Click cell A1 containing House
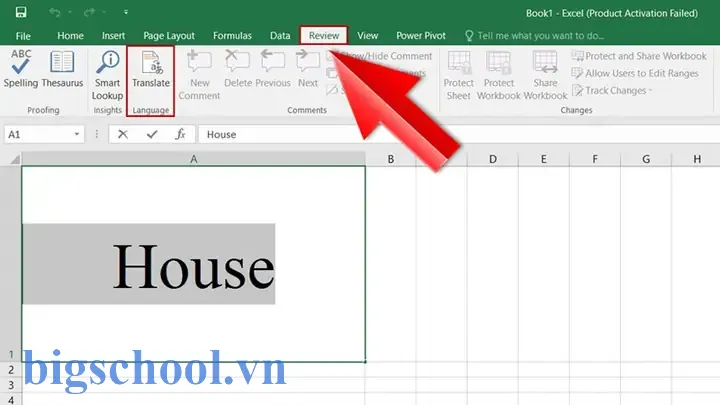This screenshot has width=720, height=405. pos(193,264)
